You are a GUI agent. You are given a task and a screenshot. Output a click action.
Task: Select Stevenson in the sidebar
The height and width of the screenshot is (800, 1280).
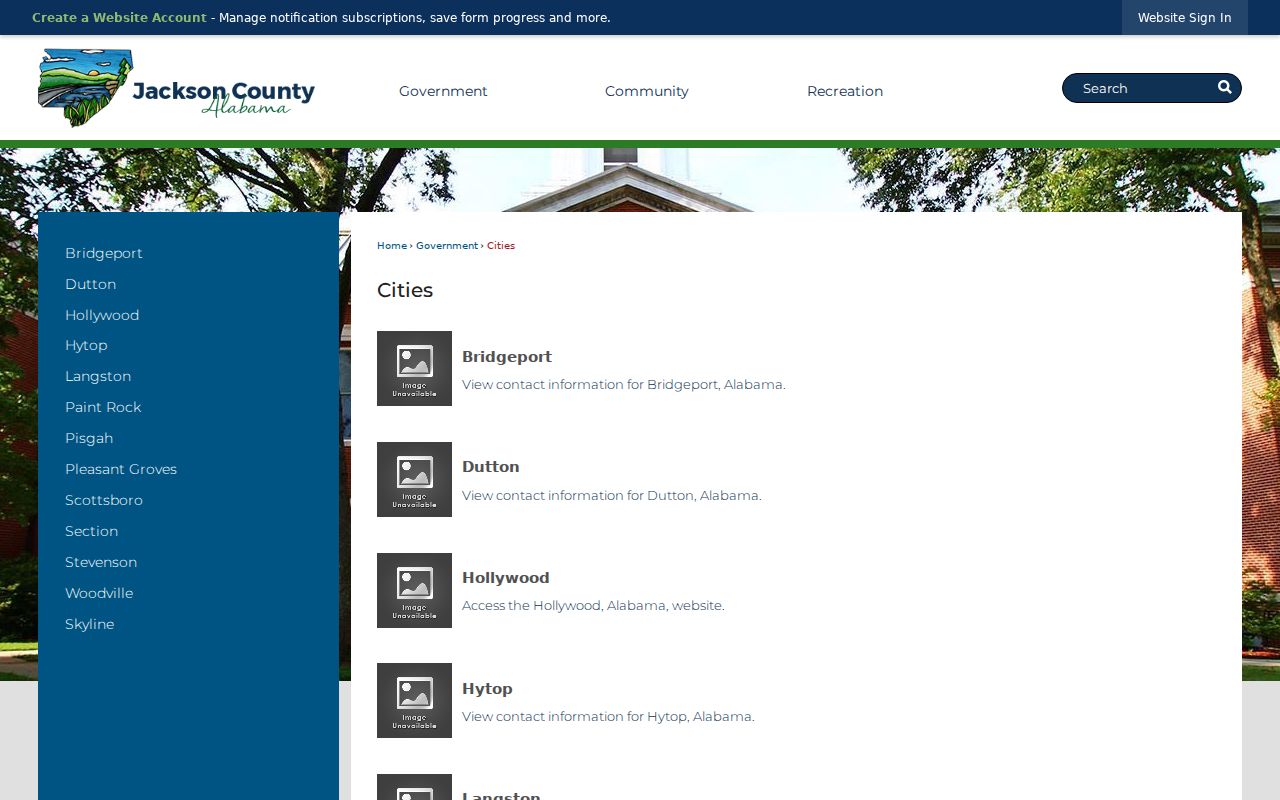coord(101,562)
